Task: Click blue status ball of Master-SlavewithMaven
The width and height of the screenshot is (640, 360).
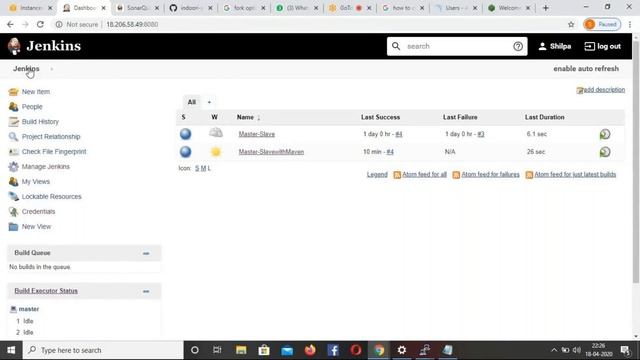Action: 186,152
